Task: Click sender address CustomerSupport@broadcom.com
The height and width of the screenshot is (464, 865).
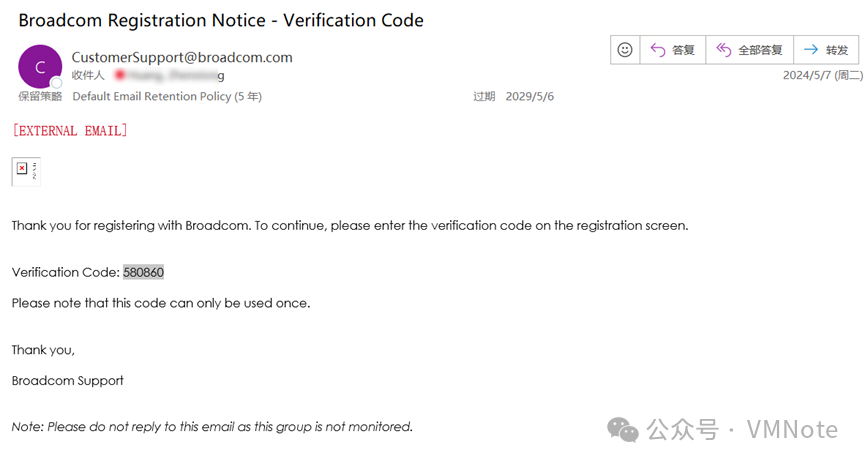Action: tap(182, 57)
